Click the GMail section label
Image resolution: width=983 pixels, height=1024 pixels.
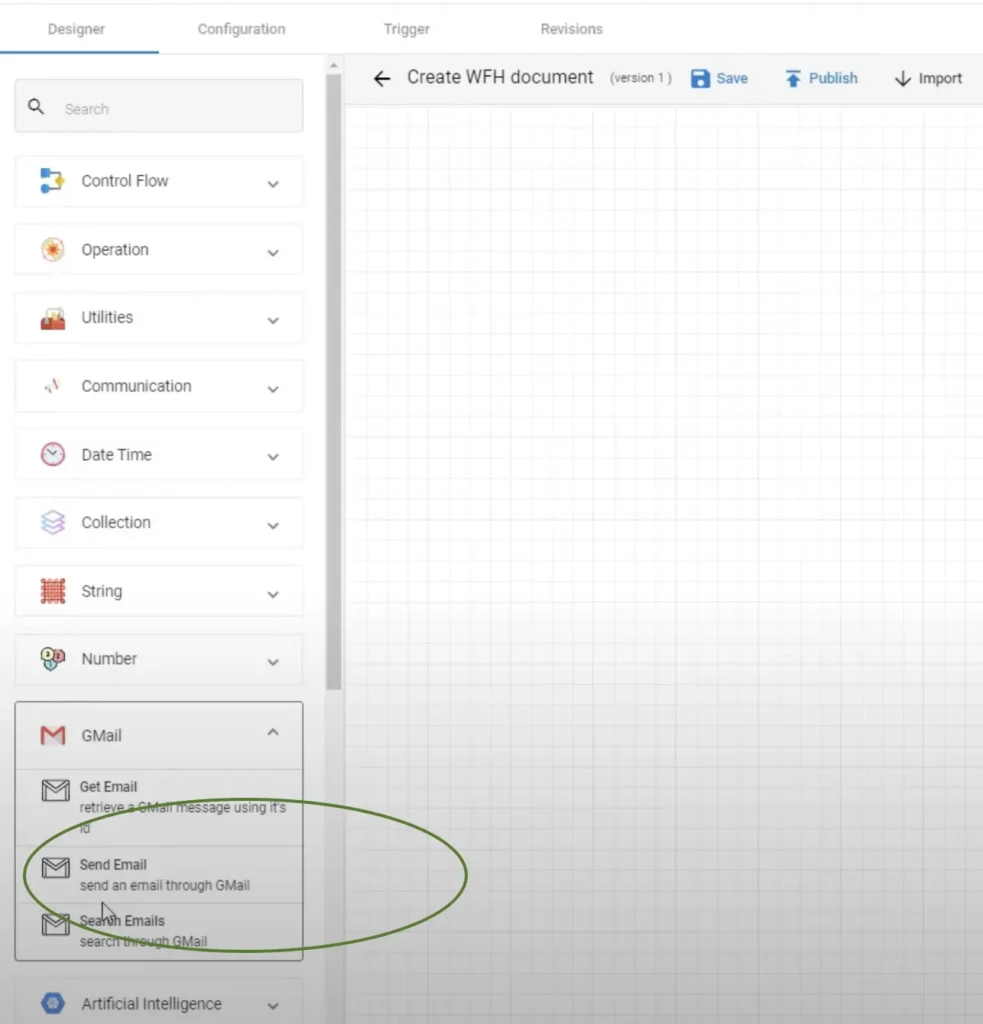(x=101, y=735)
